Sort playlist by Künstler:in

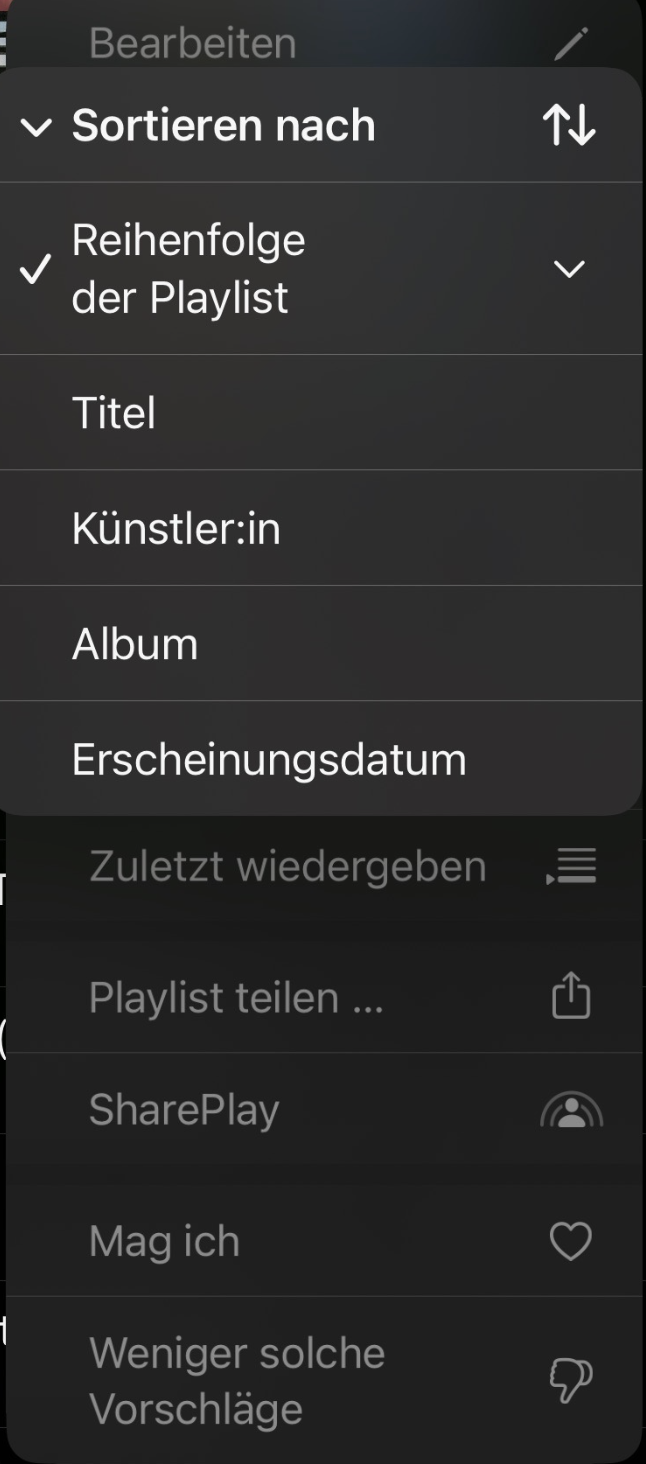click(176, 529)
